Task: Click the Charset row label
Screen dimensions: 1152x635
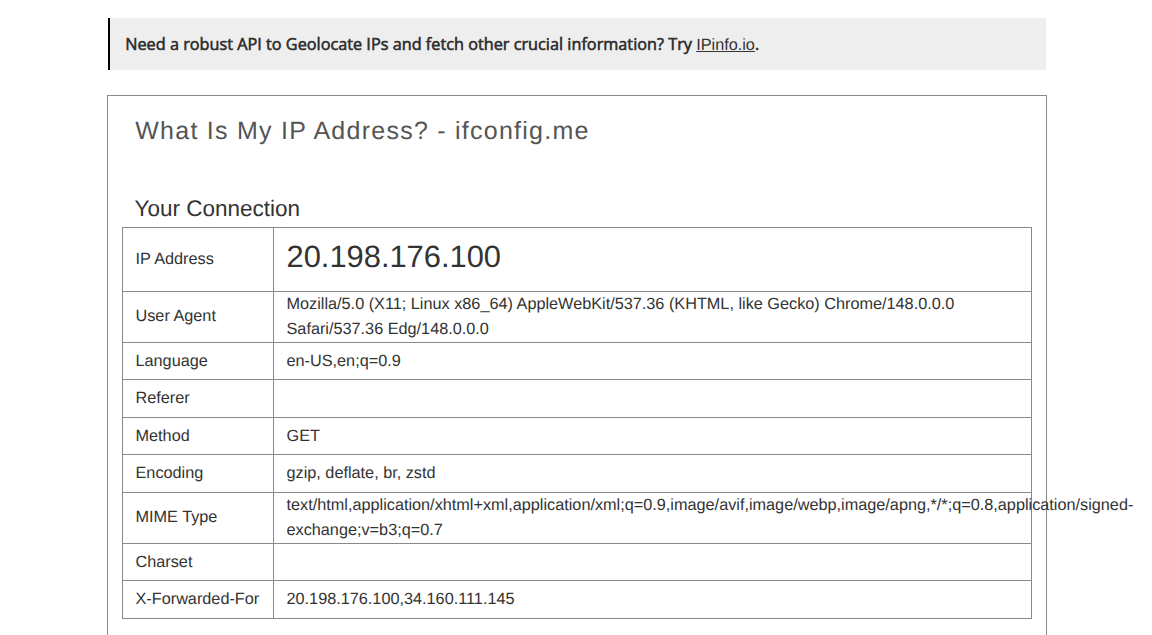Action: [164, 562]
